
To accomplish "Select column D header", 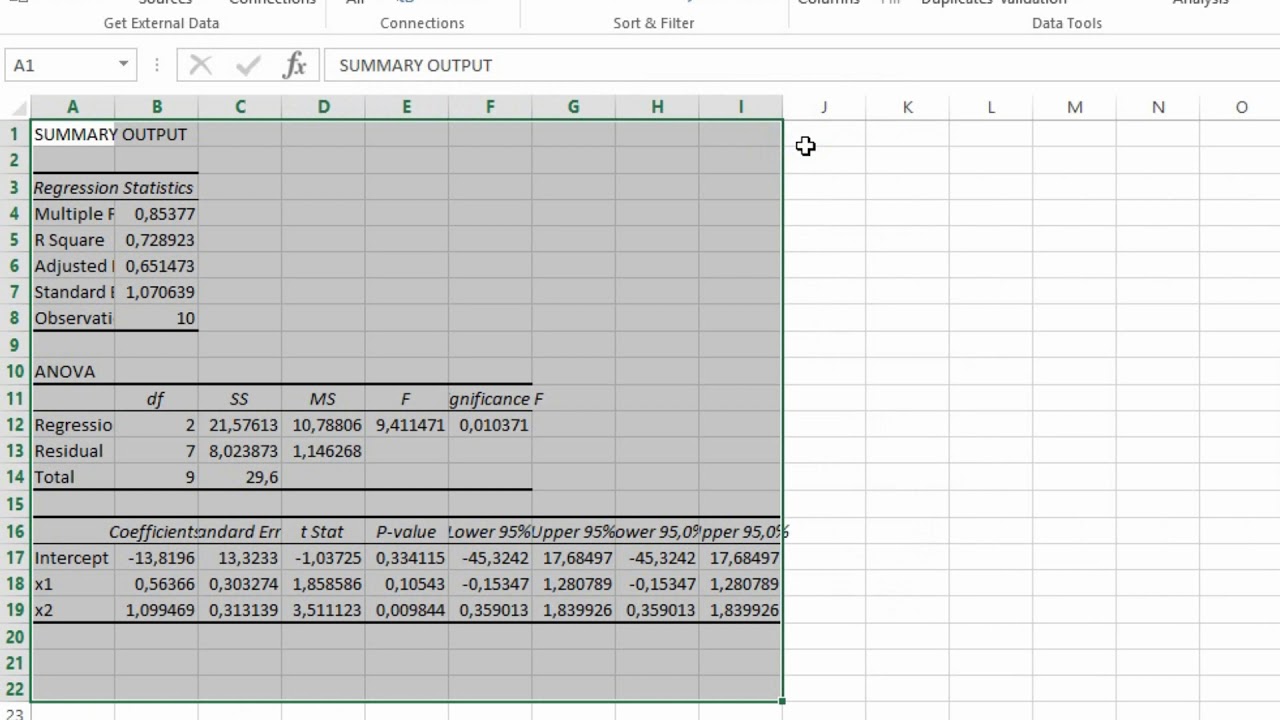I will tap(323, 107).
